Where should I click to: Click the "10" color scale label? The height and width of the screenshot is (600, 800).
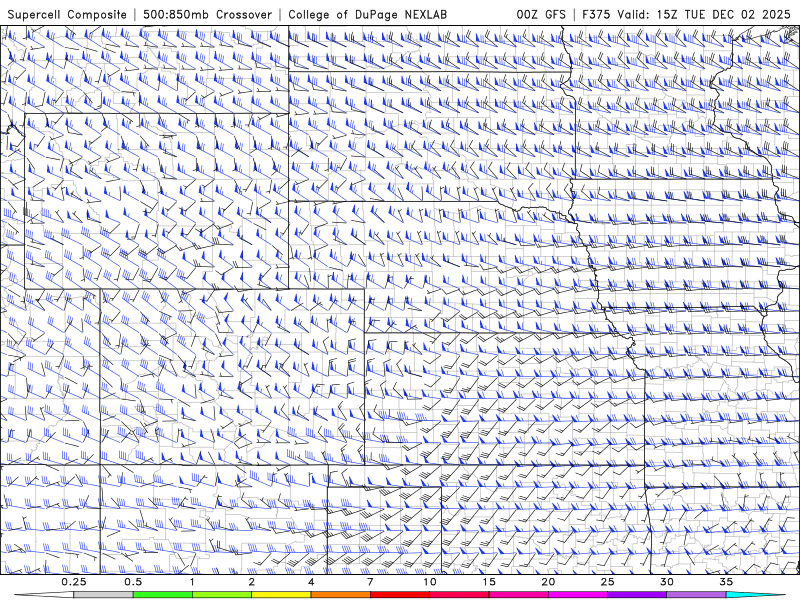[x=430, y=582]
